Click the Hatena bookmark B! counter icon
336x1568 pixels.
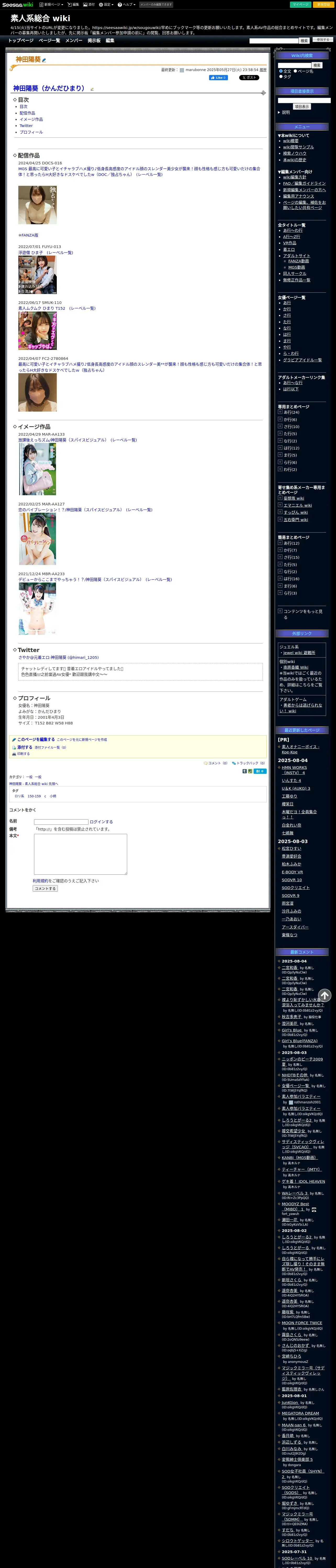tap(260, 771)
